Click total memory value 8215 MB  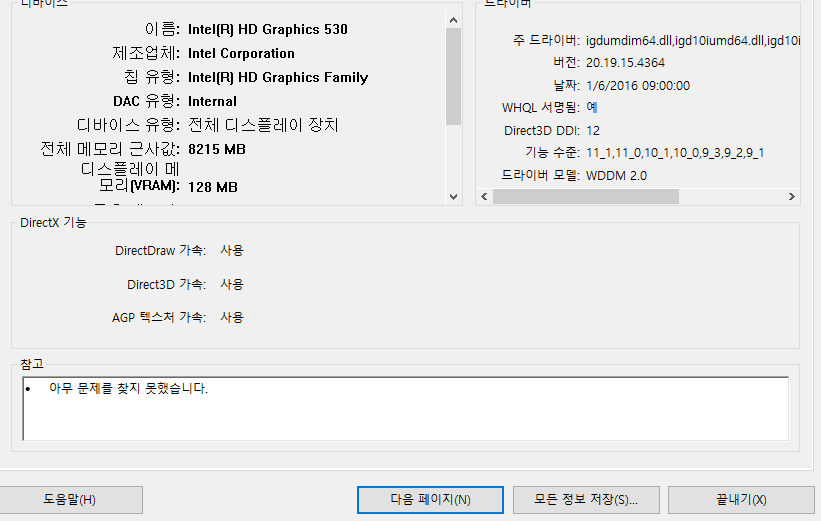click(x=217, y=149)
